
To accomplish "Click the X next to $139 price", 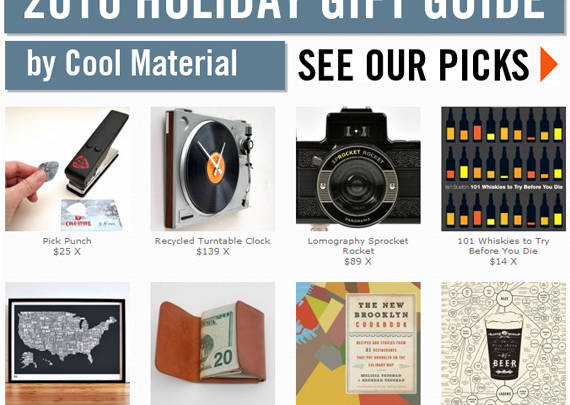I will 226,252.
